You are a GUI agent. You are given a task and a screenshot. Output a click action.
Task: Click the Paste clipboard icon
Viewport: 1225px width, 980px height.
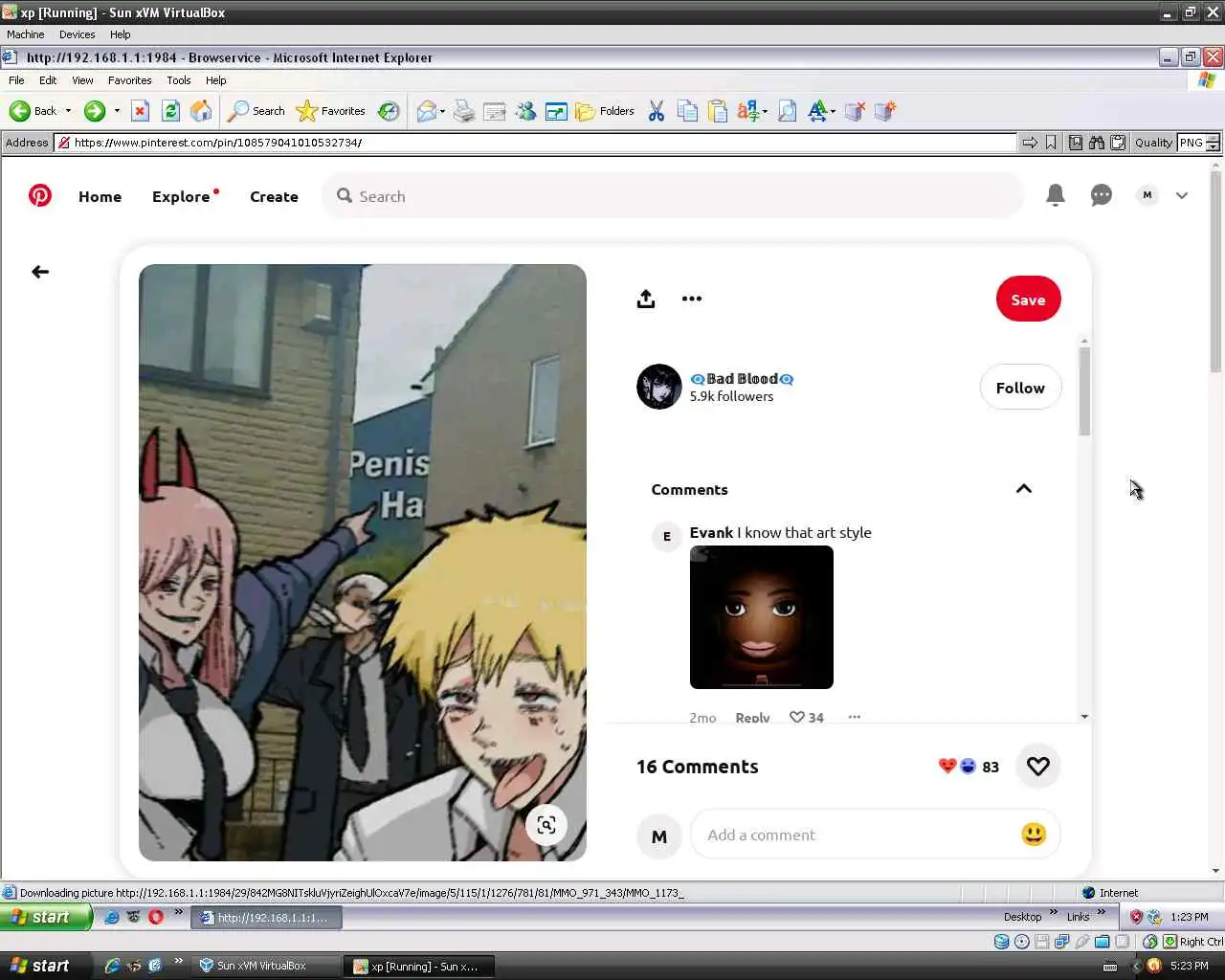(x=718, y=111)
